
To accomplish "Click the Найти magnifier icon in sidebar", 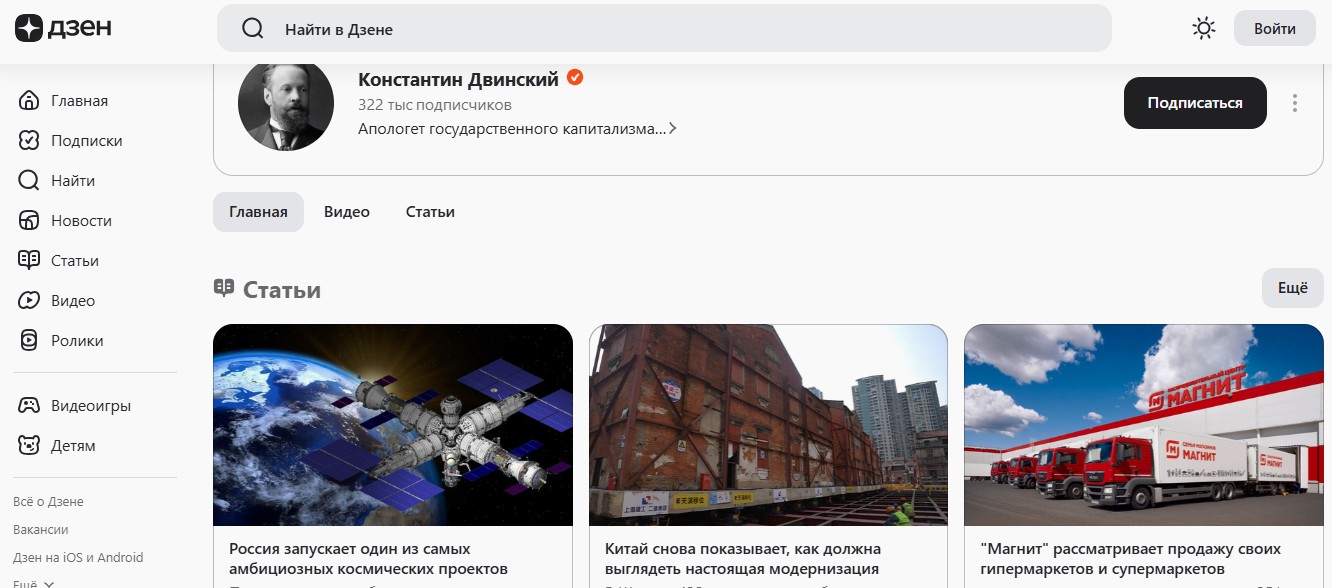I will 30,181.
